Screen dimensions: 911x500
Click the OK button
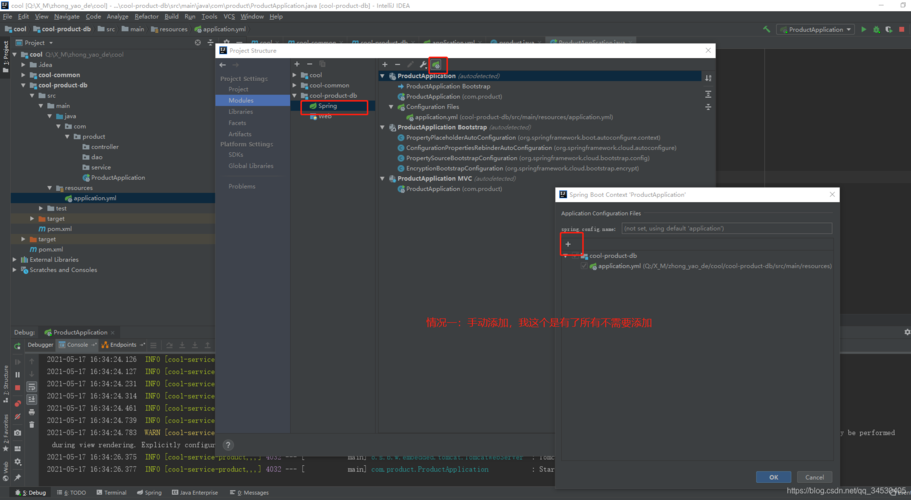(773, 477)
